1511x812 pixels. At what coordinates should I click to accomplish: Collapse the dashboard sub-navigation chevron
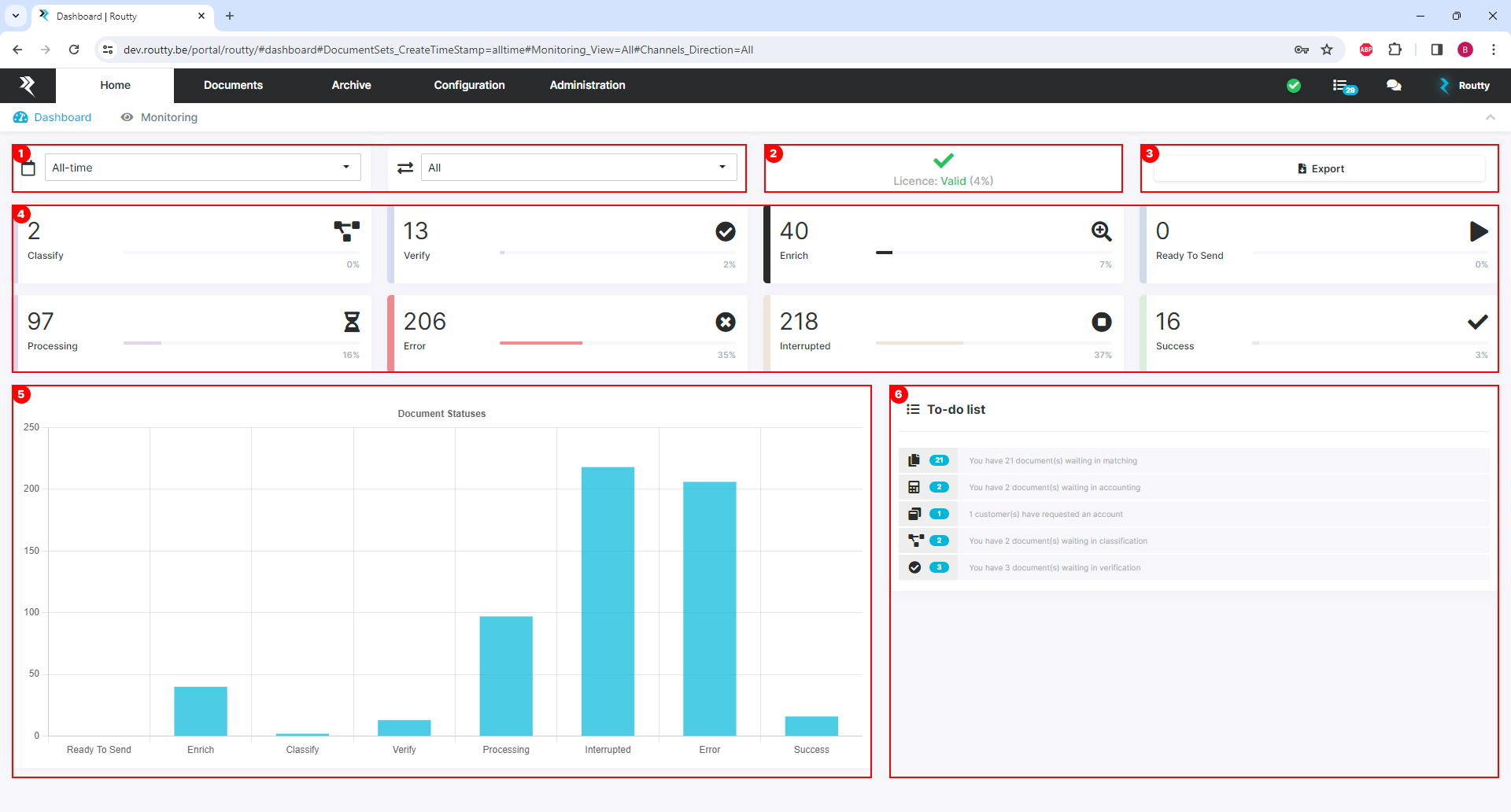click(1490, 117)
